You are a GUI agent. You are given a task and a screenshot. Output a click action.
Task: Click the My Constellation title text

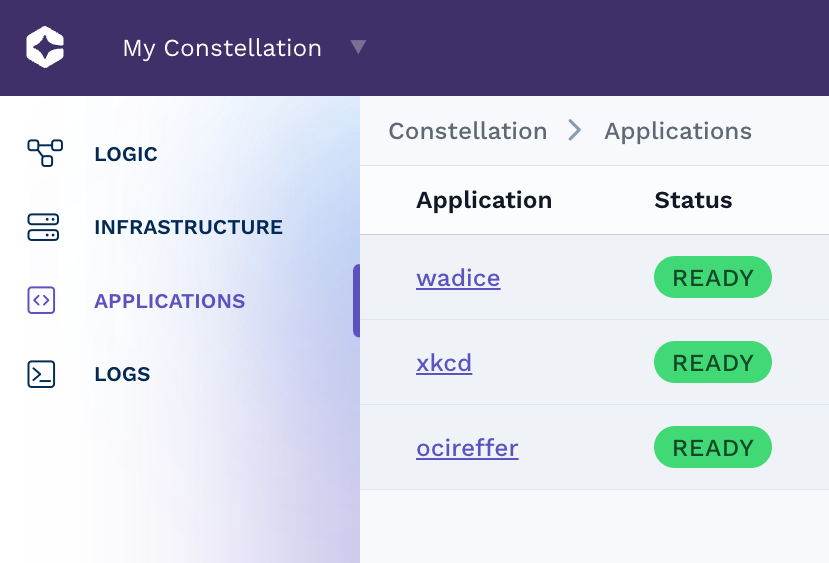222,48
